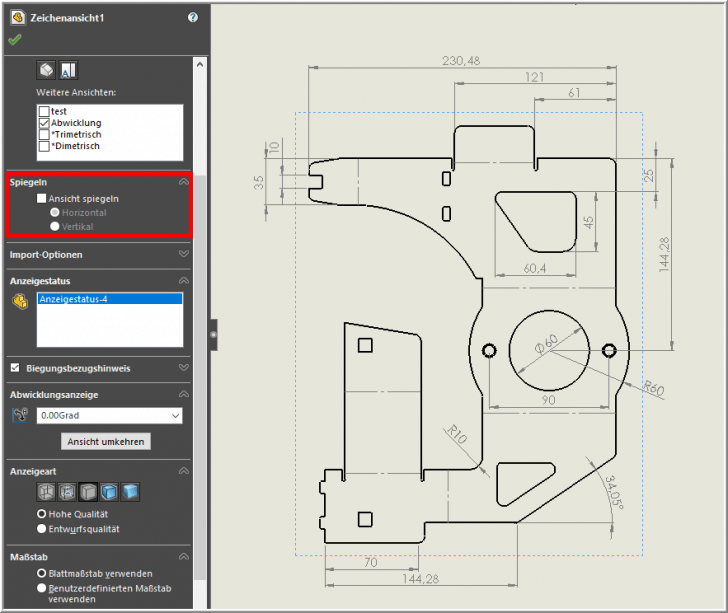Click the 90 hole spacing dimension
The image size is (728, 613).
click(548, 400)
